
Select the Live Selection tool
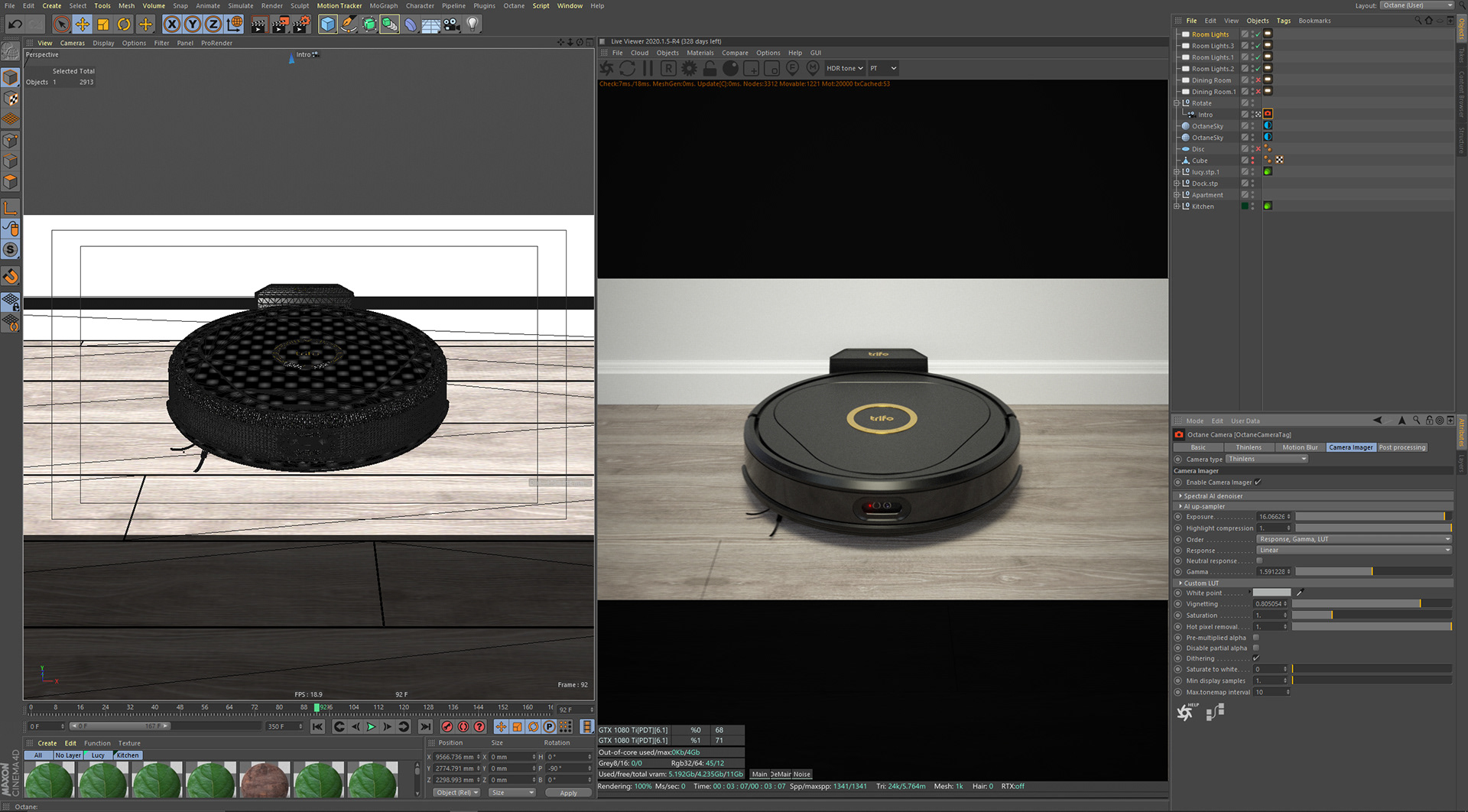62,24
